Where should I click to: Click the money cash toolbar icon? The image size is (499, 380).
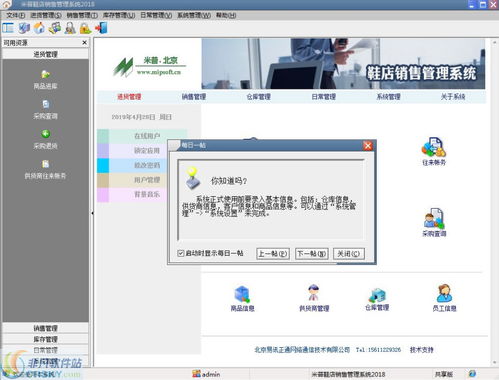click(x=55, y=28)
